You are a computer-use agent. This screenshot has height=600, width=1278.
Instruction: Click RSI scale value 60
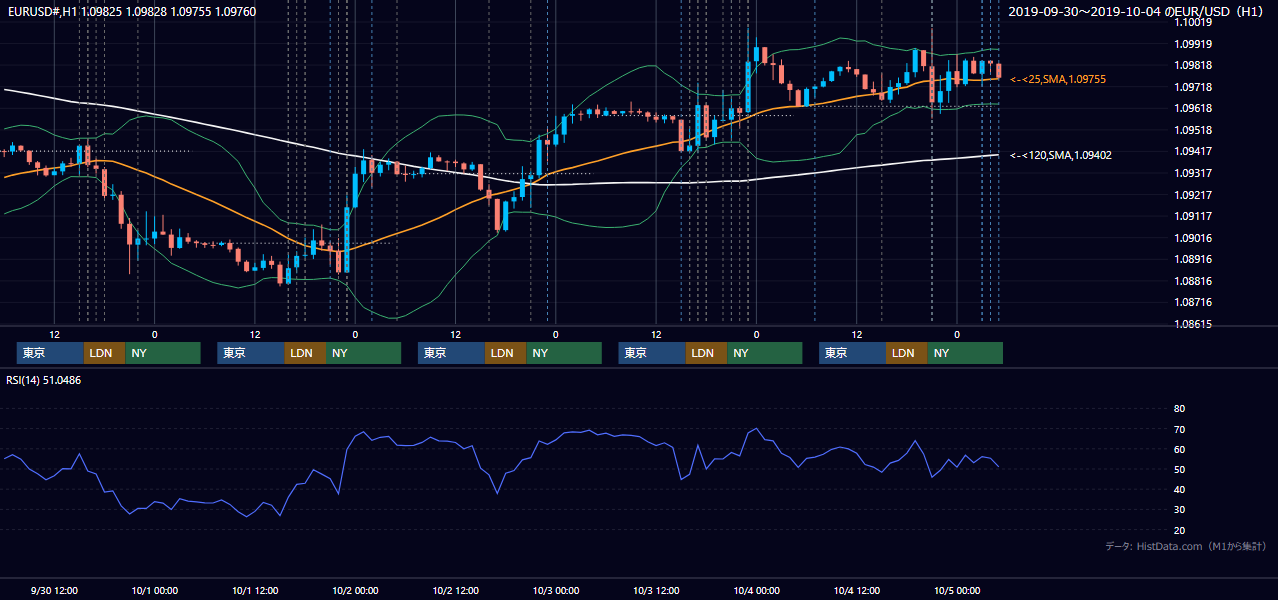(x=1180, y=449)
